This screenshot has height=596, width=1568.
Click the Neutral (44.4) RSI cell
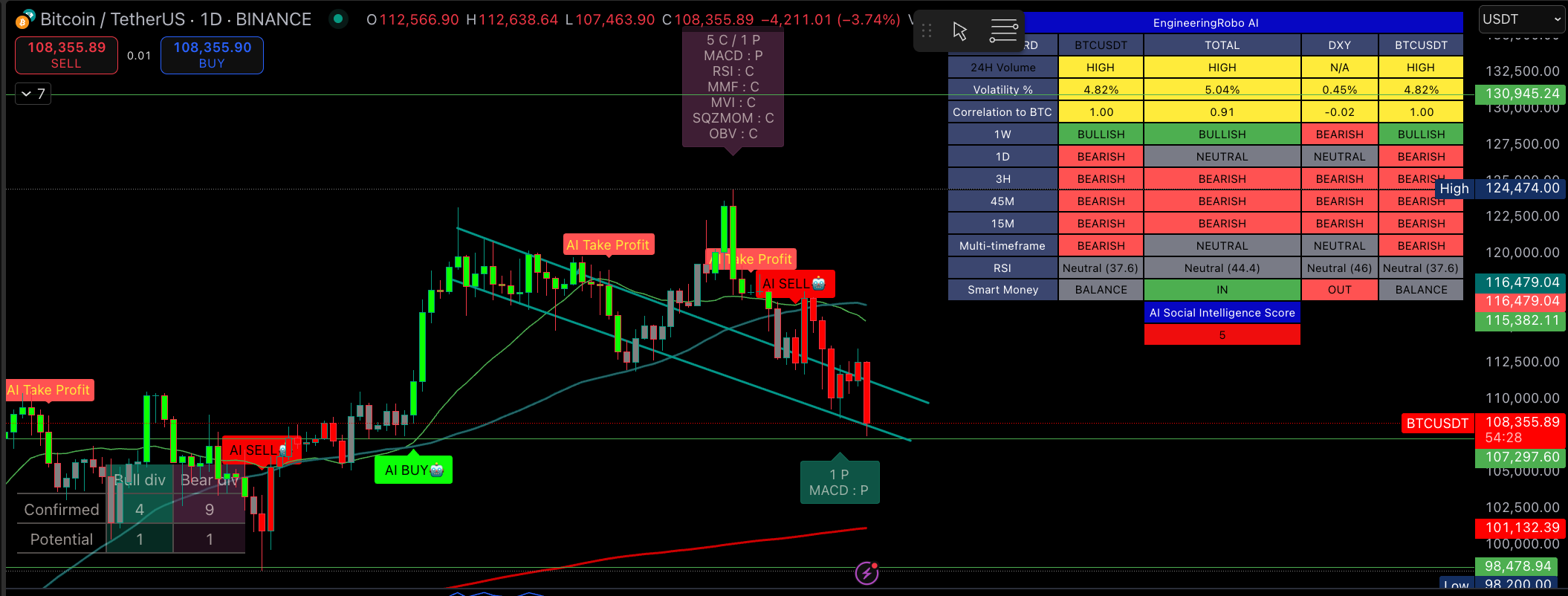(1222, 268)
